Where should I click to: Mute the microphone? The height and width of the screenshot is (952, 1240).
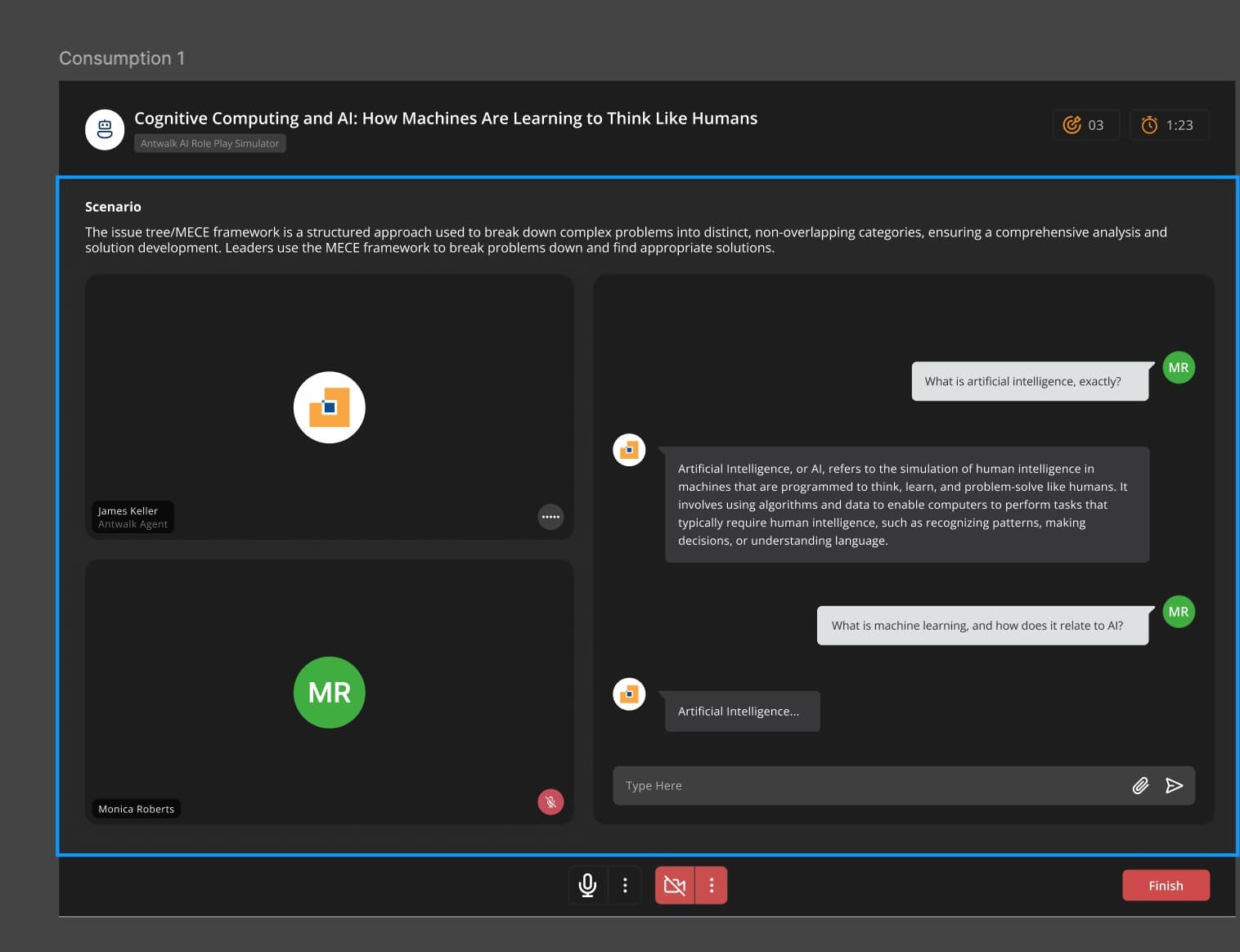pyautogui.click(x=587, y=884)
